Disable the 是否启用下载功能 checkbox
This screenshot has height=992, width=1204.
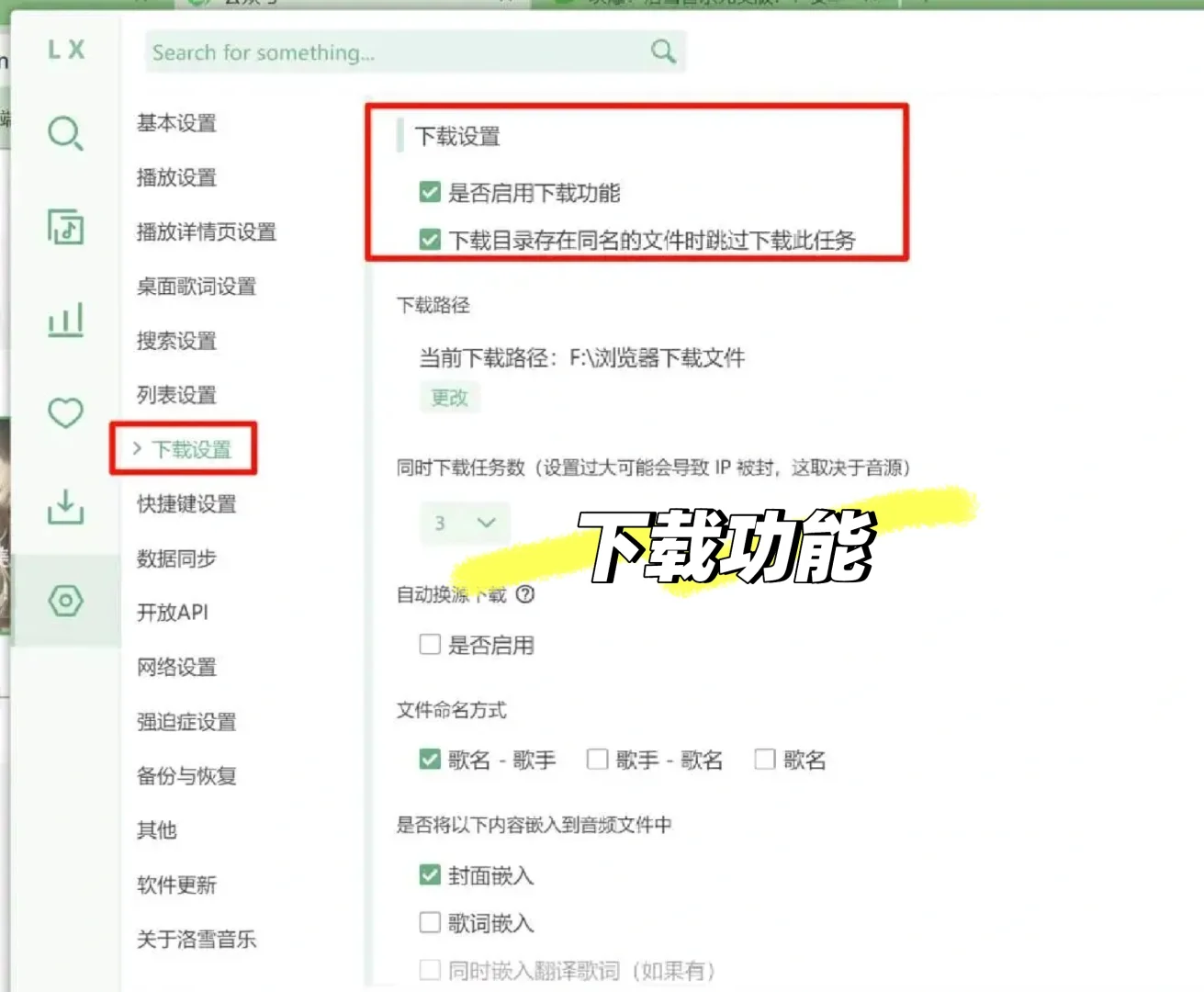pyautogui.click(x=430, y=192)
